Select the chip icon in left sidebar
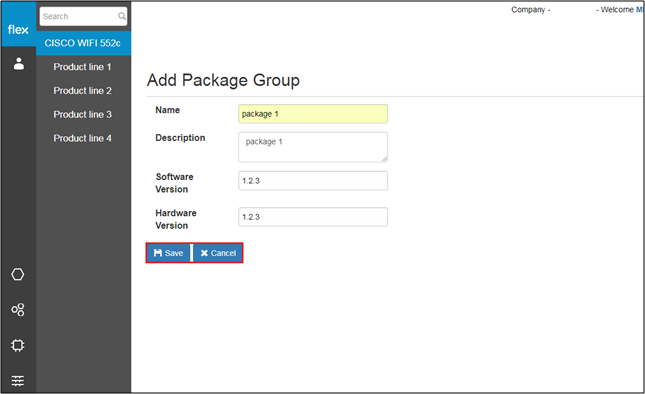This screenshot has width=645, height=394. tap(18, 345)
